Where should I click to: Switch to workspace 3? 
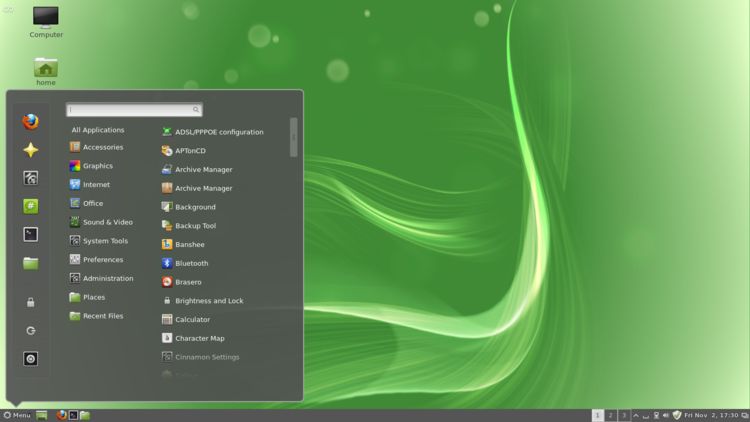click(x=624, y=415)
